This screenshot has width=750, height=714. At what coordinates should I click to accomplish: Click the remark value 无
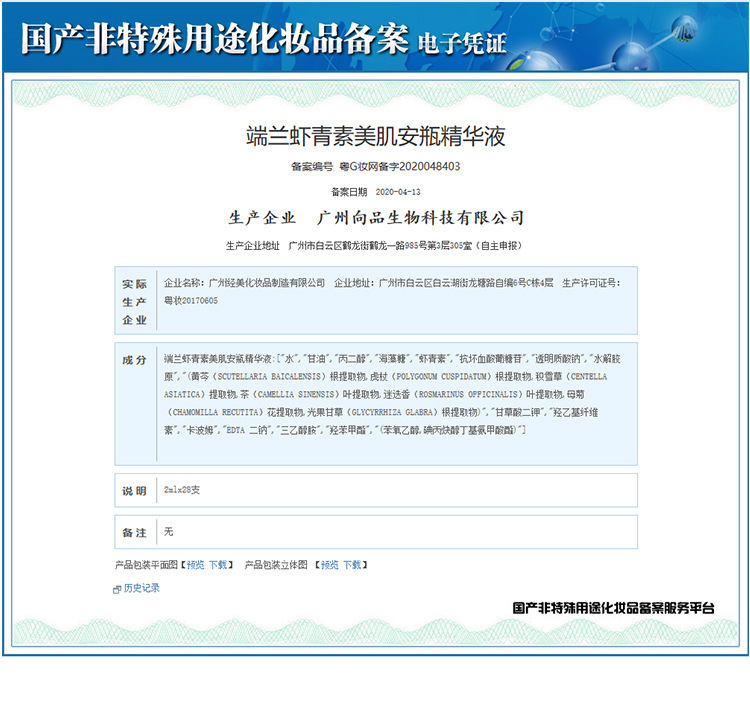168,531
